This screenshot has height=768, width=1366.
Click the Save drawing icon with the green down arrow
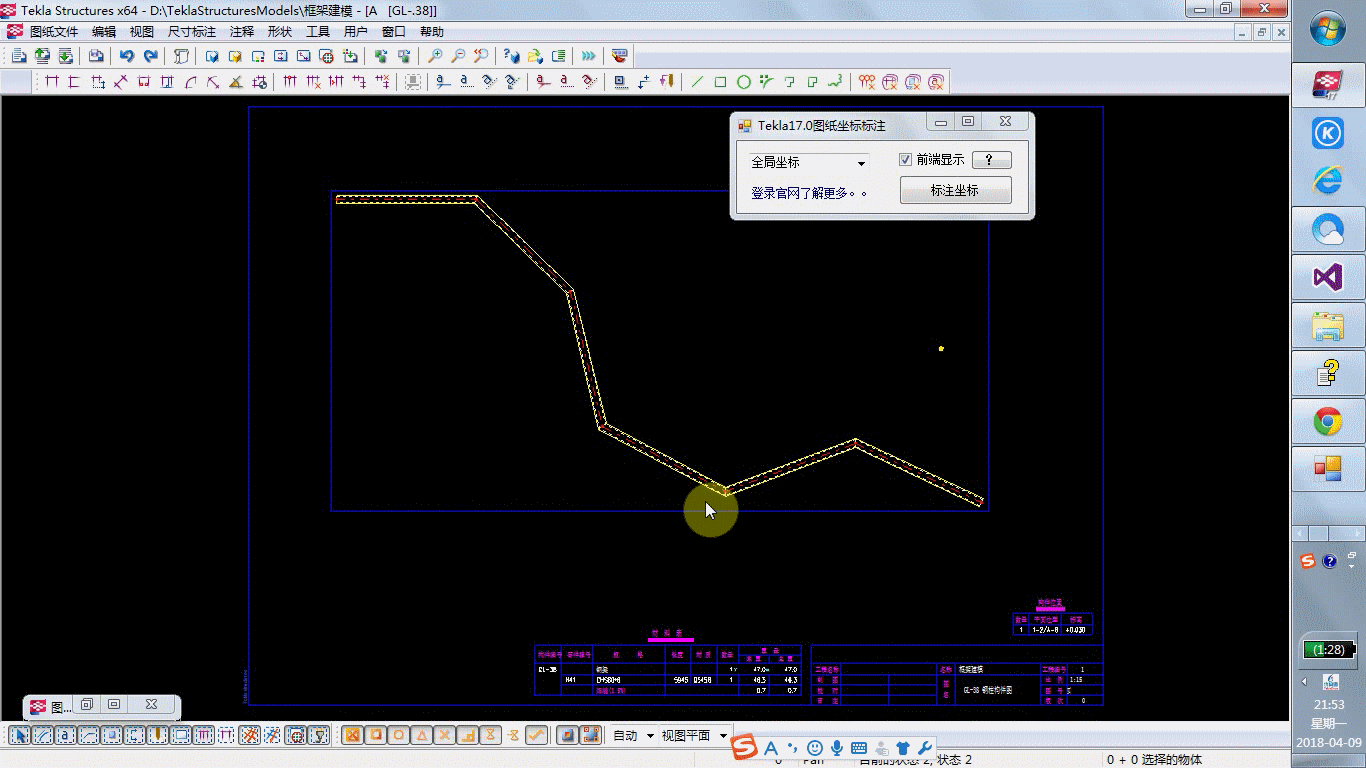[x=64, y=56]
